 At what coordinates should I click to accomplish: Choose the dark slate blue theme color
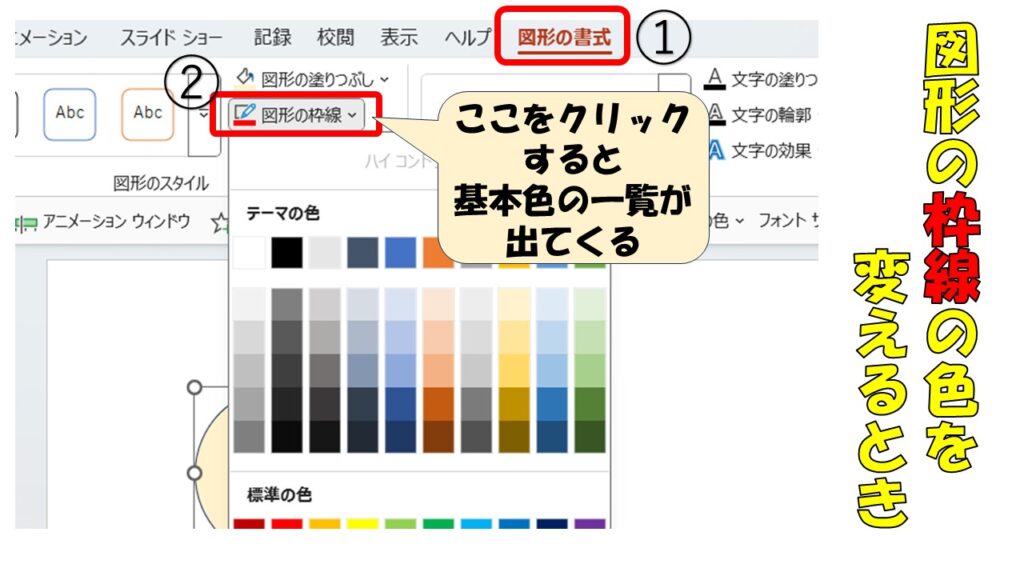pos(363,253)
